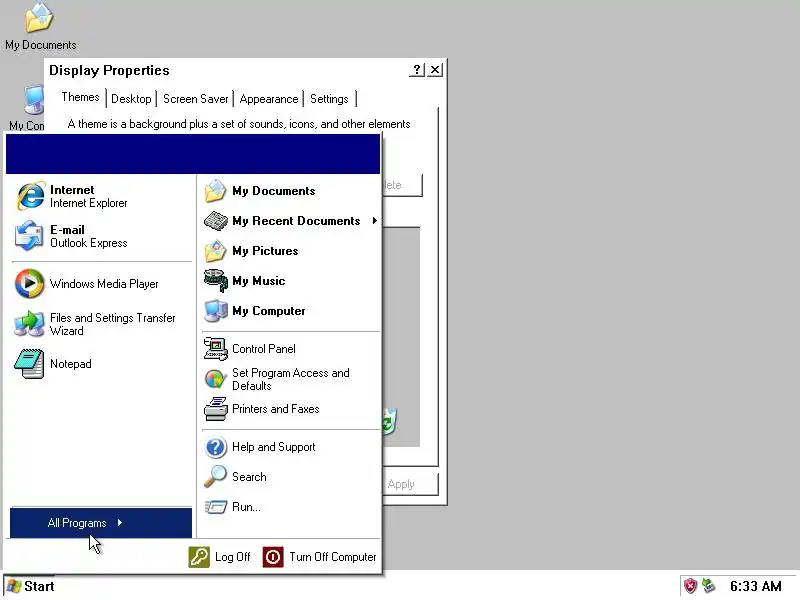
Task: Click the Windows flag on Start button
Action: [14, 586]
